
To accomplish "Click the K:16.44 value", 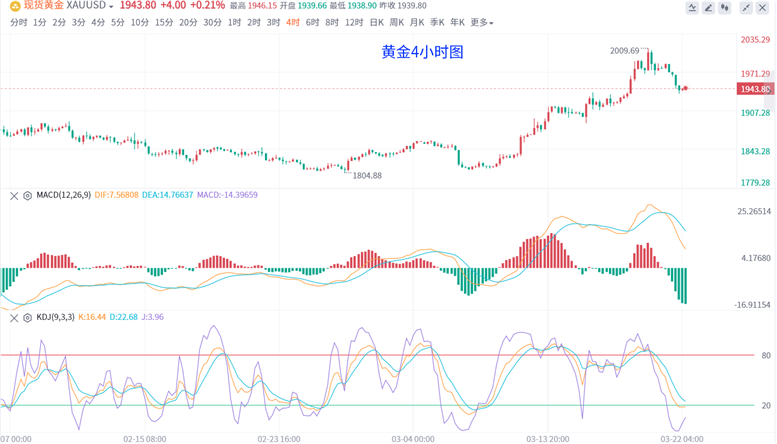I will (92, 317).
